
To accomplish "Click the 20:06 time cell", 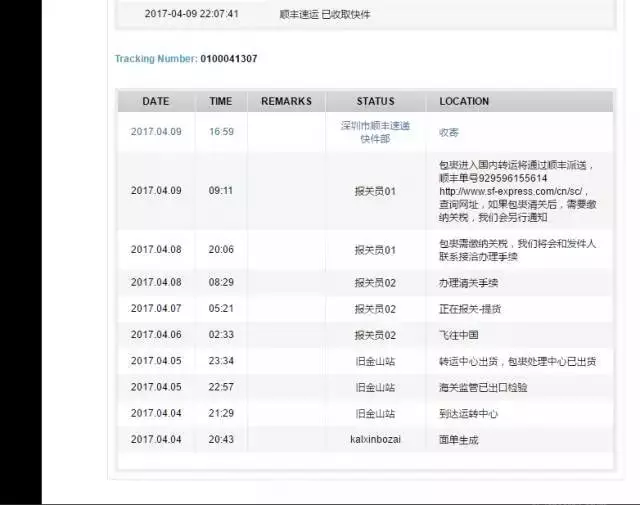I will coord(221,249).
